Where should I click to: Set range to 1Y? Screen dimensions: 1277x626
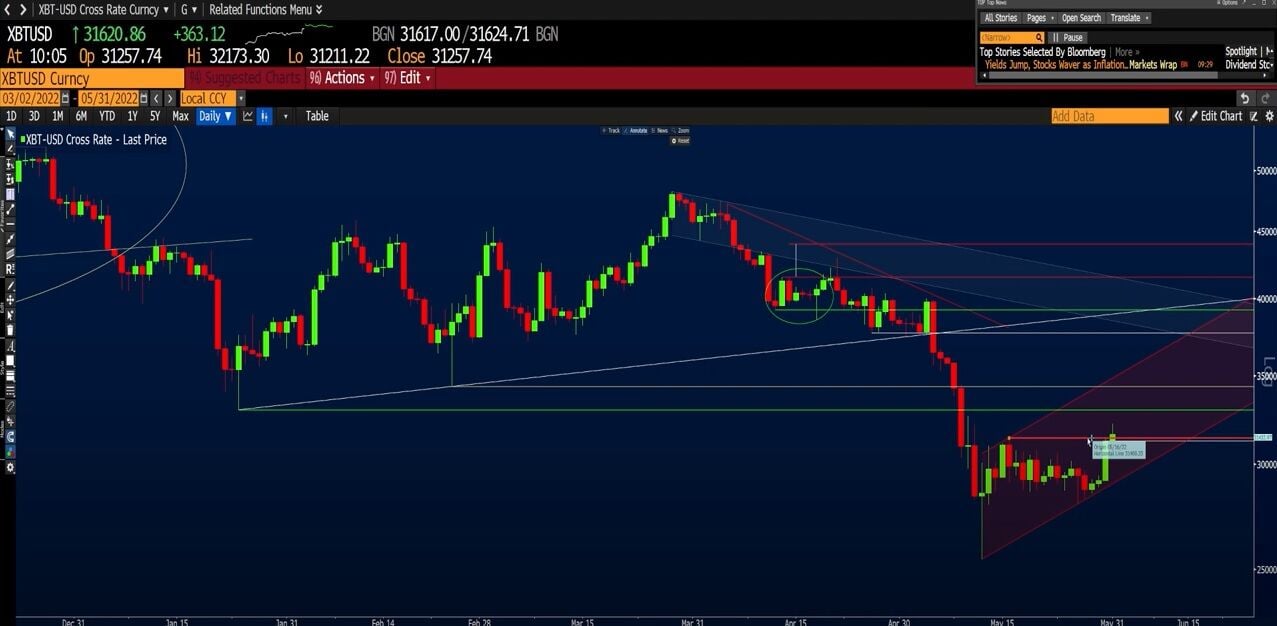click(132, 116)
